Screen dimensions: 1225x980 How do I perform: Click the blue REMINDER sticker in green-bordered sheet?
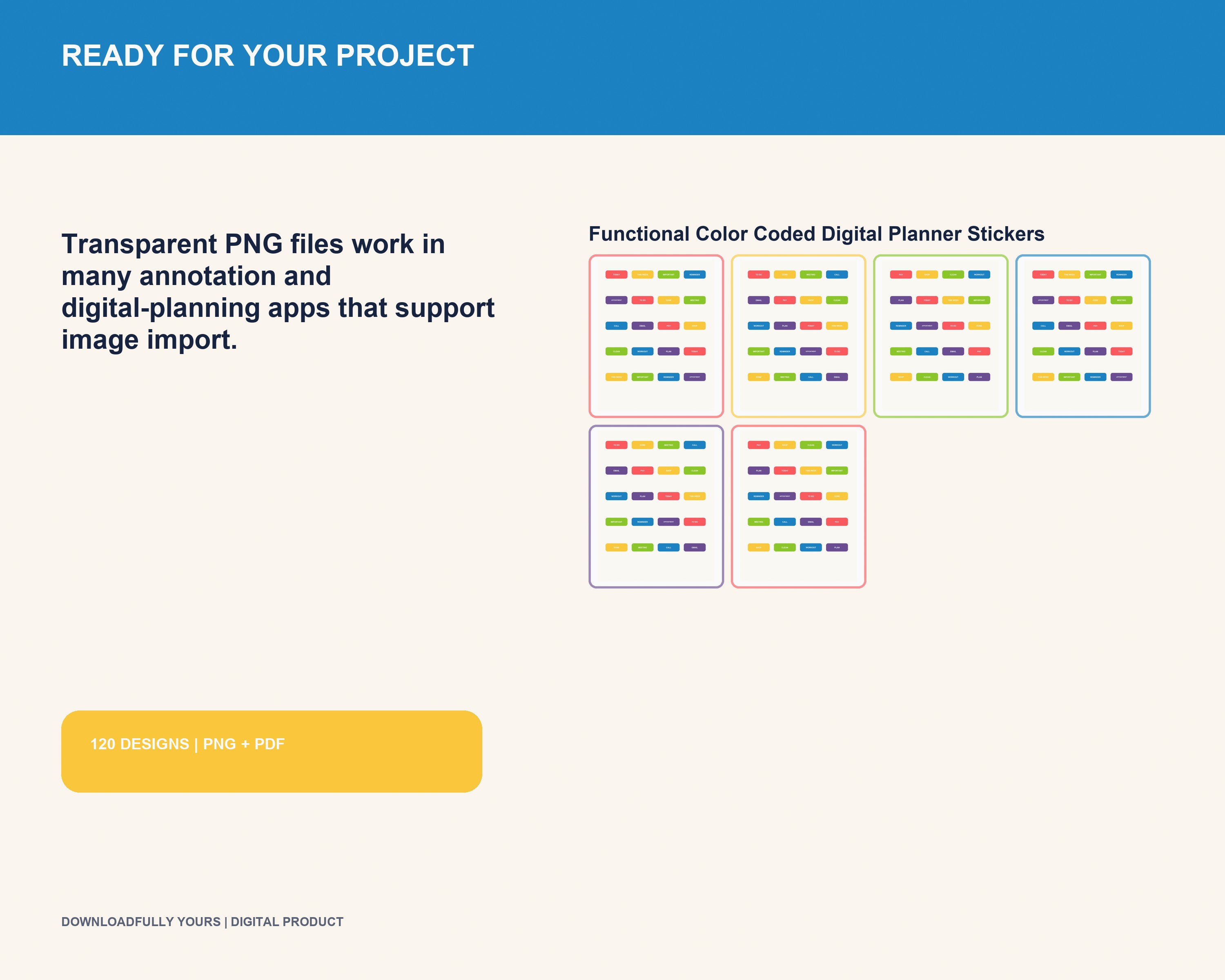click(900, 325)
